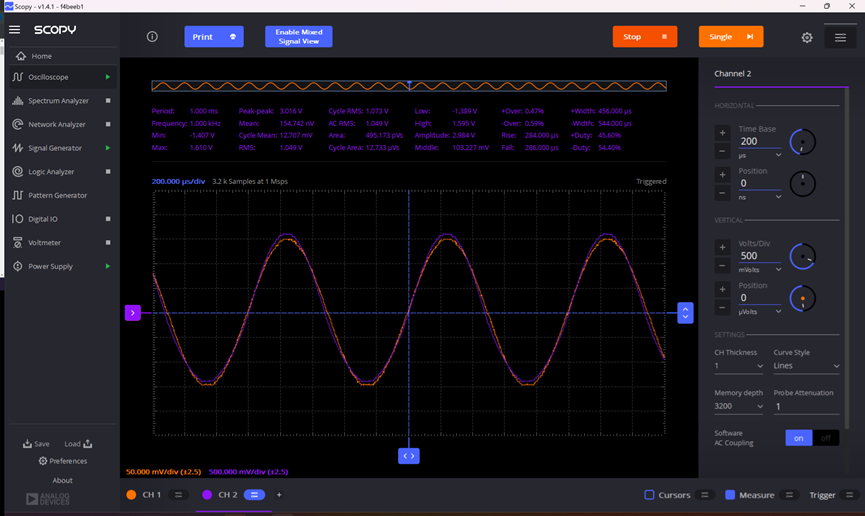Viewport: 865px width, 516px height.
Task: Open the Curve Style dropdown
Action: pyautogui.click(x=806, y=366)
